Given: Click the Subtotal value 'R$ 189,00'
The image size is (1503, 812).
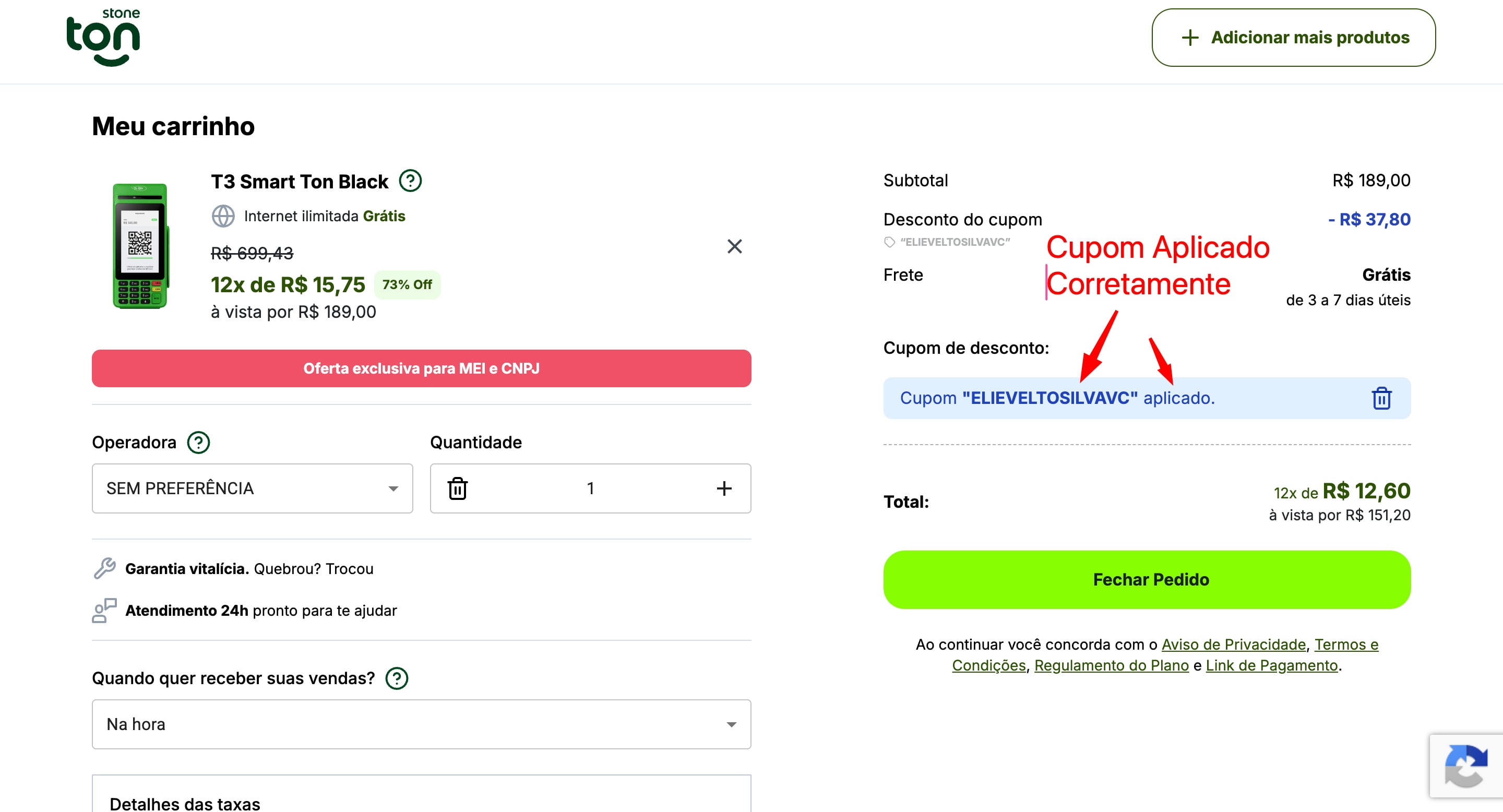Looking at the screenshot, I should [1371, 180].
